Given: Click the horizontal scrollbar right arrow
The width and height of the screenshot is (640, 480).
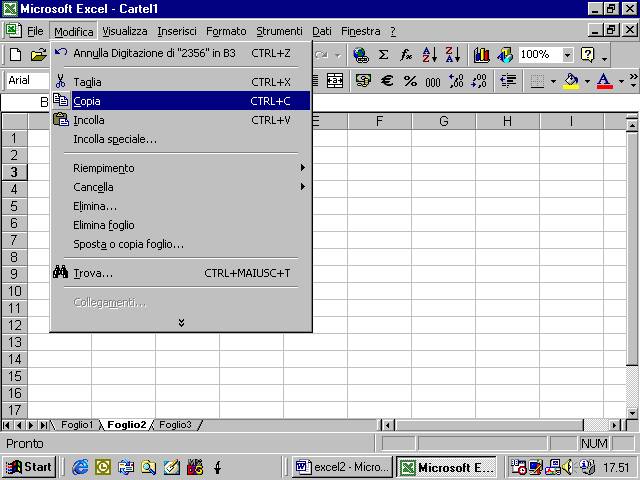Looking at the screenshot, I should pos(614,425).
